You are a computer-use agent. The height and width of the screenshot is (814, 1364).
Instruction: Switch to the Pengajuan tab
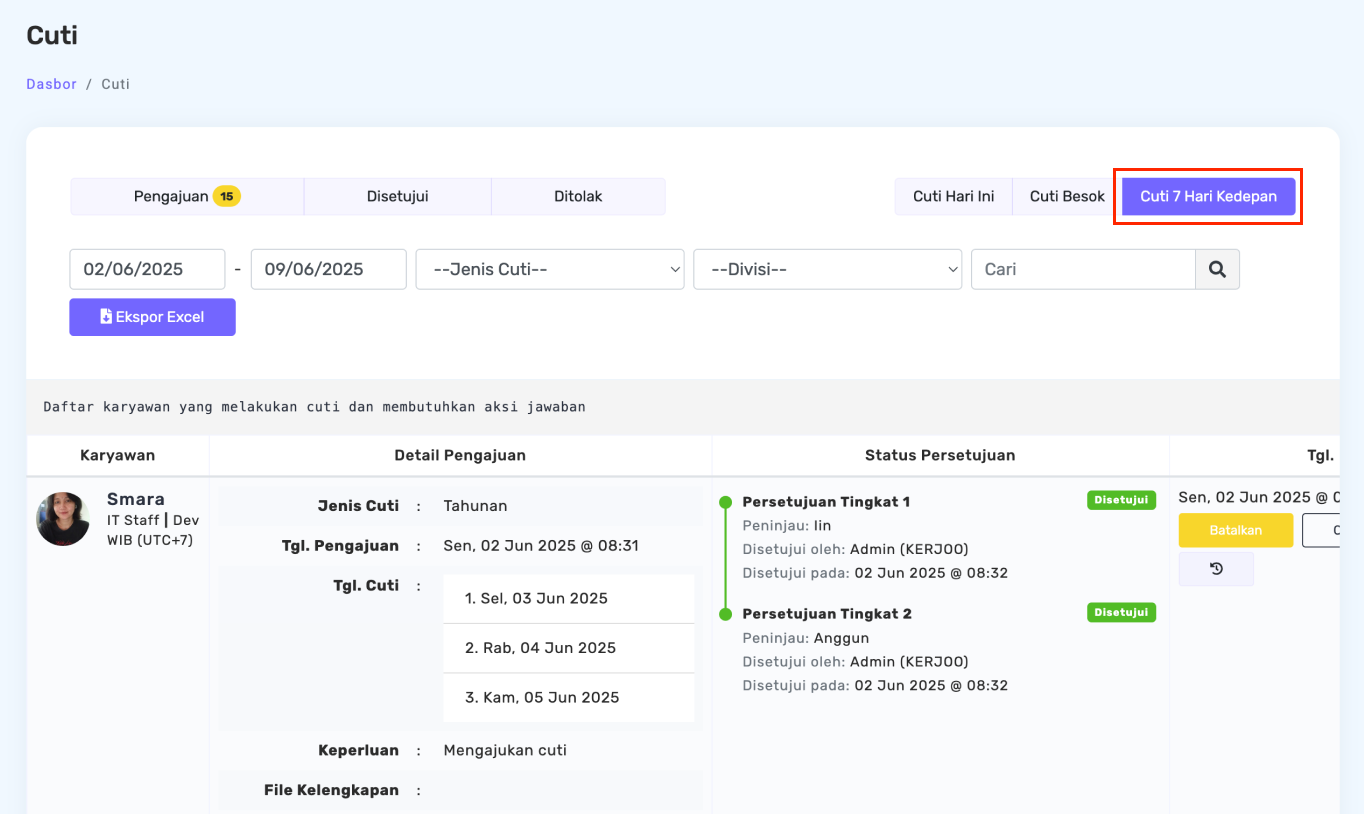[187, 197]
